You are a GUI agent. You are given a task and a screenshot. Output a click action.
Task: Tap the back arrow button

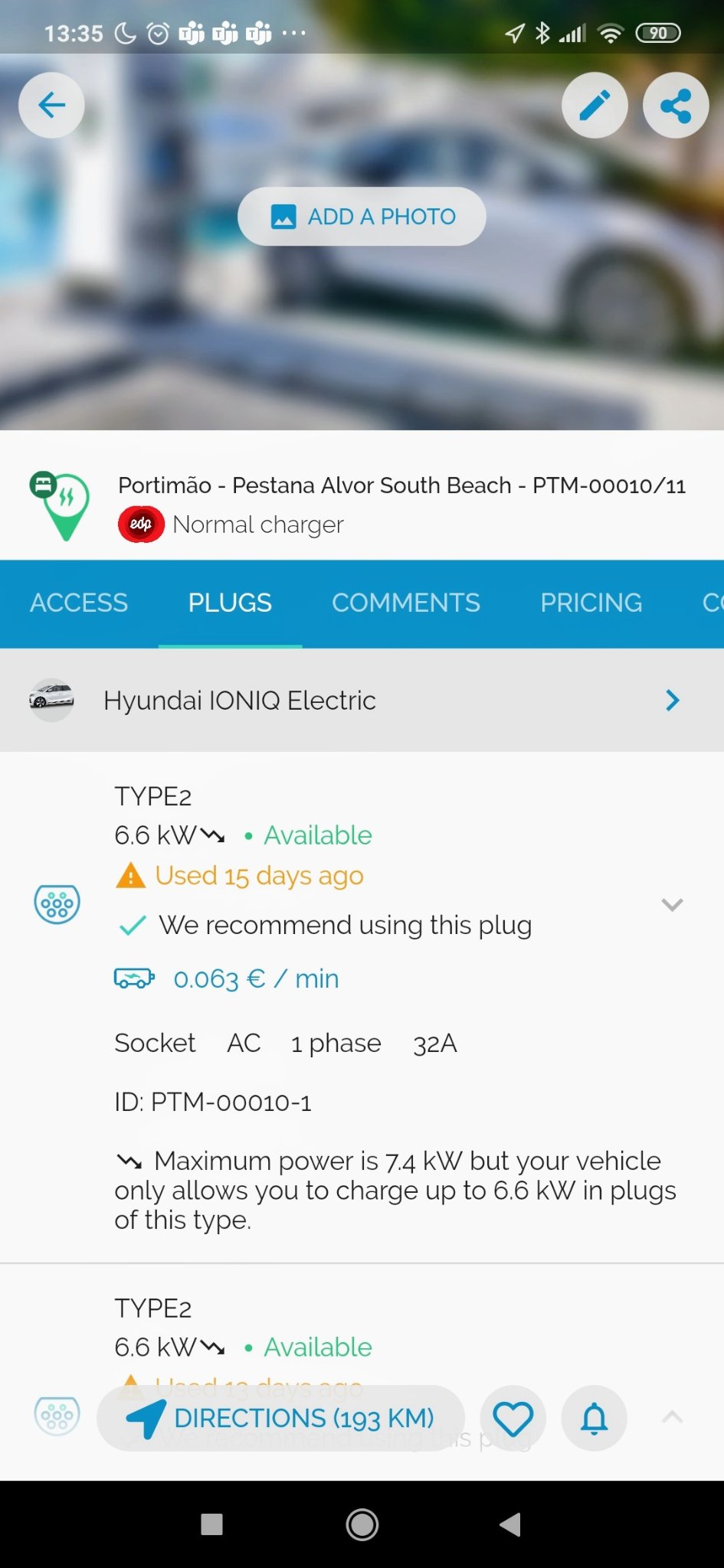[51, 105]
